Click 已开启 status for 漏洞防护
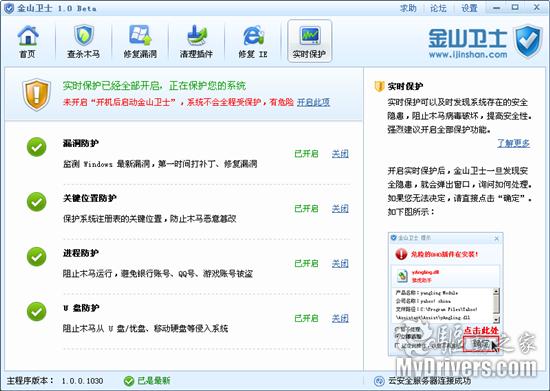 tap(306, 154)
